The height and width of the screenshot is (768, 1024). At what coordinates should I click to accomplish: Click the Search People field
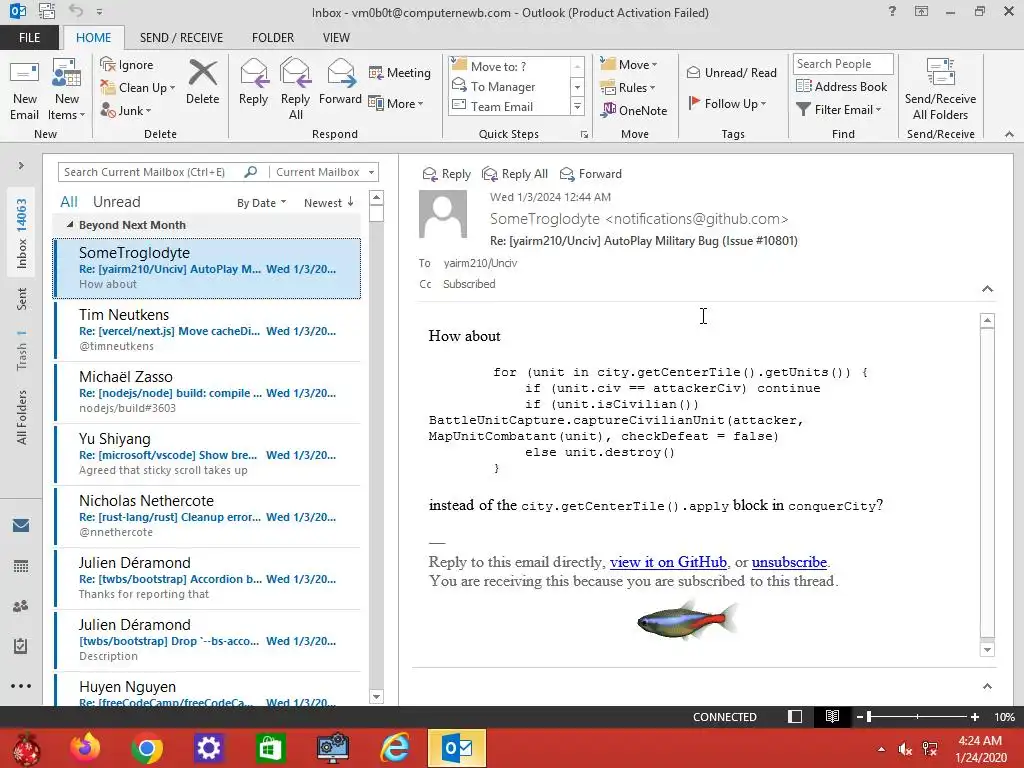(842, 63)
